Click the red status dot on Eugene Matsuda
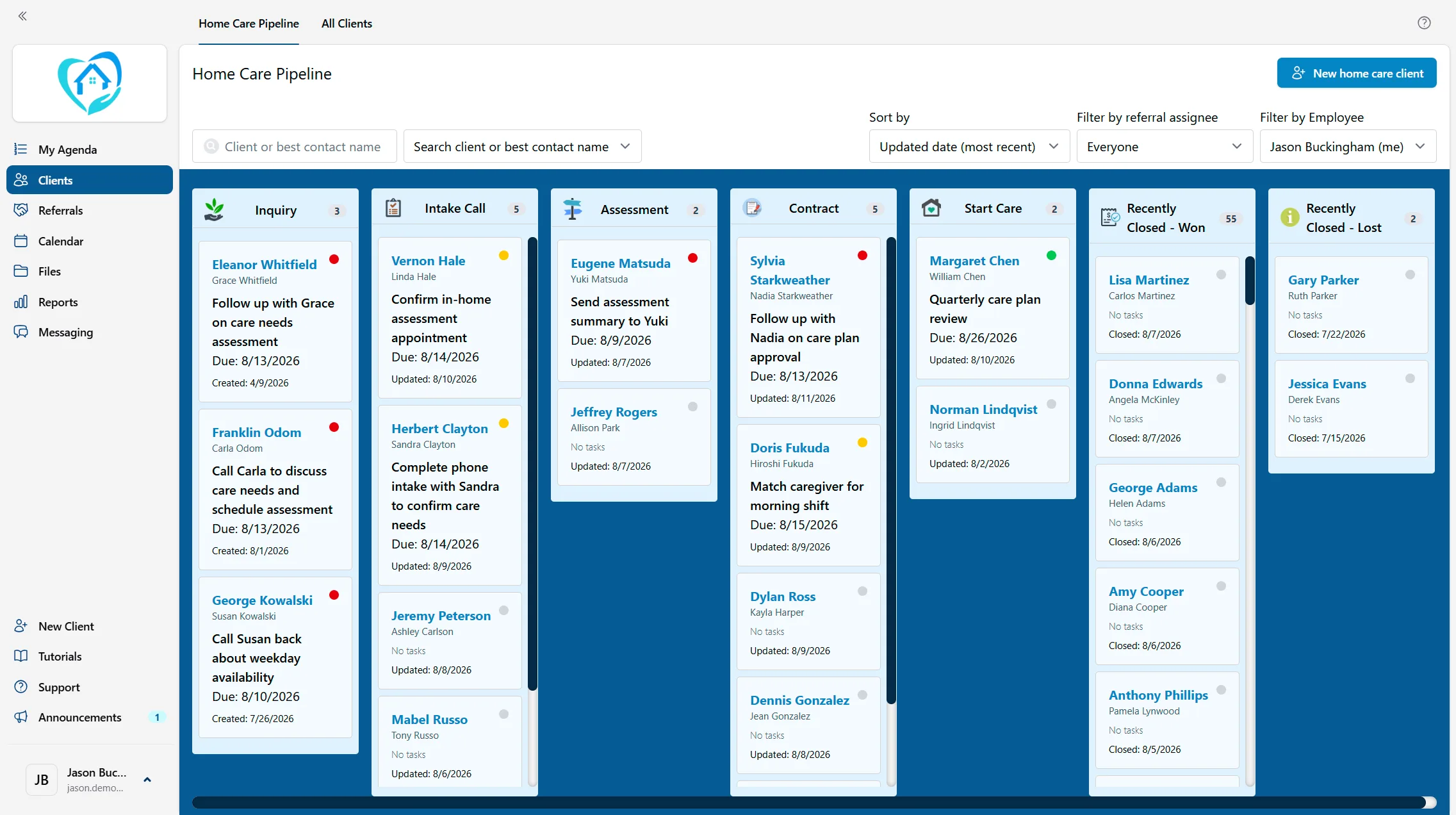The image size is (1456, 815). click(693, 258)
